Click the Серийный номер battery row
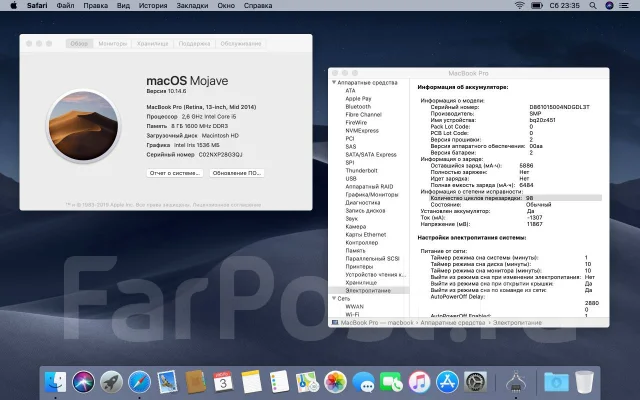 [x=510, y=107]
